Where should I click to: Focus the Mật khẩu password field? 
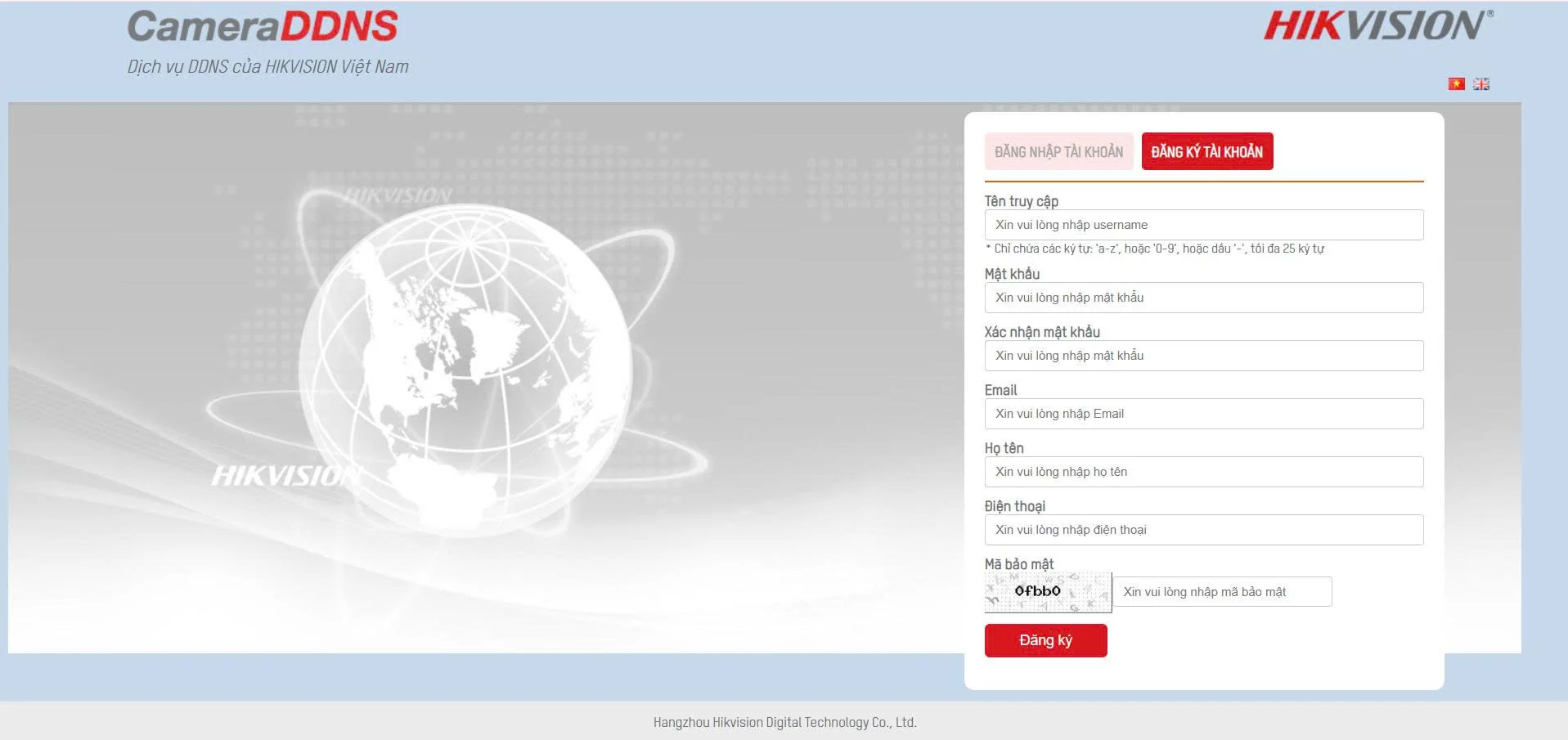[x=1204, y=298]
